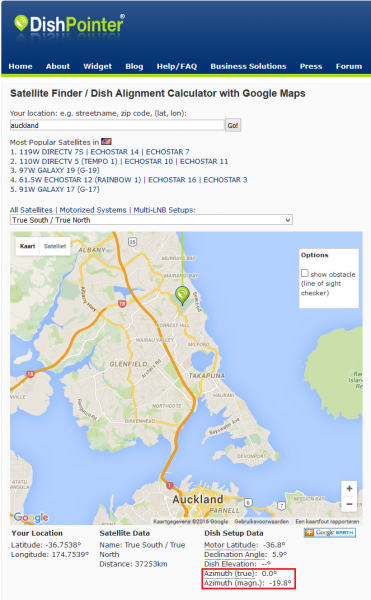Open the About page
Image resolution: width=371 pixels, height=600 pixels.
[x=58, y=66]
